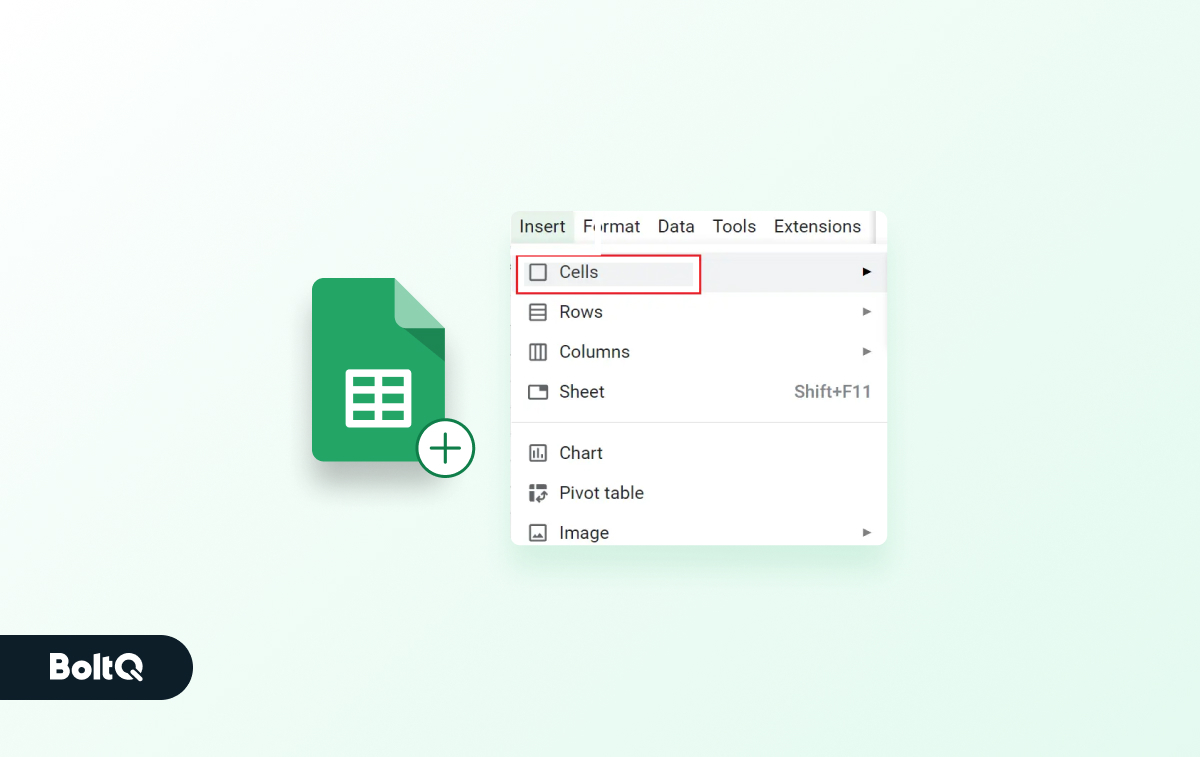Open the Data menu
Screen dimensions: 1200x757
click(676, 227)
